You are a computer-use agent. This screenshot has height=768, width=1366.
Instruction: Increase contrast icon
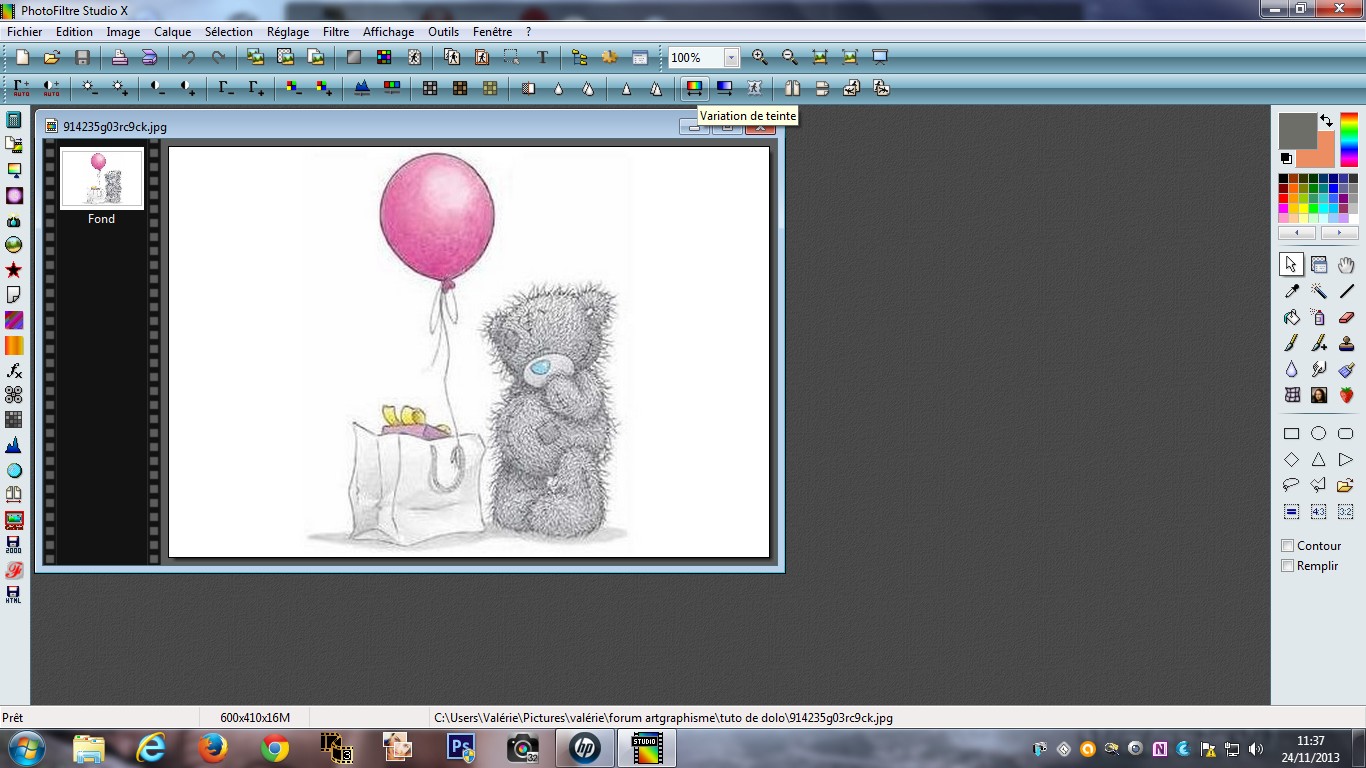[187, 88]
